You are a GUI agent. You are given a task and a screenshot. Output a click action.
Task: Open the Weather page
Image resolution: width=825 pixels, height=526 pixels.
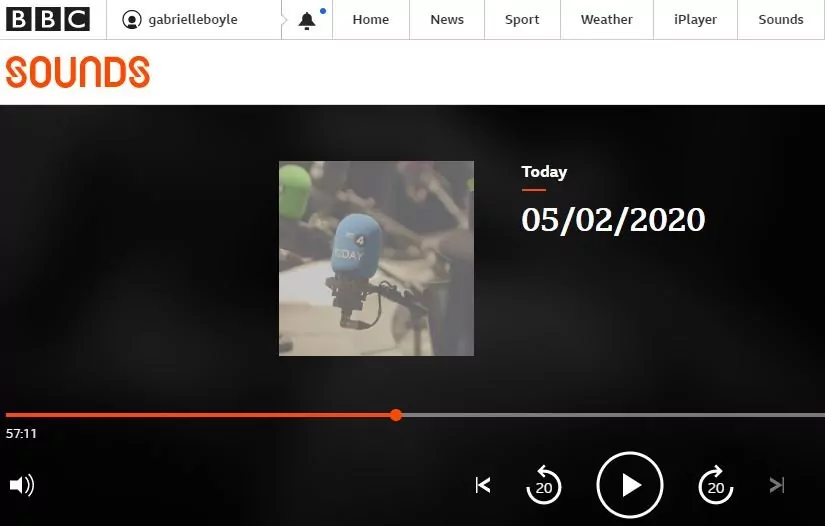click(x=607, y=20)
